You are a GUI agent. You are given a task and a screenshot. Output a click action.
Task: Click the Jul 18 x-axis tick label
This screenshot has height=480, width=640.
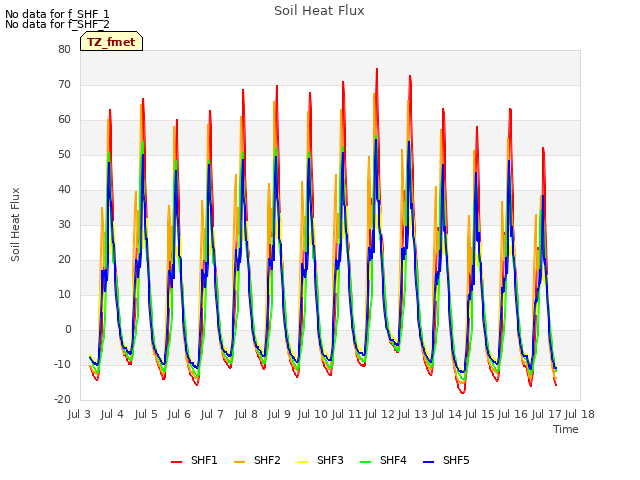click(x=580, y=414)
